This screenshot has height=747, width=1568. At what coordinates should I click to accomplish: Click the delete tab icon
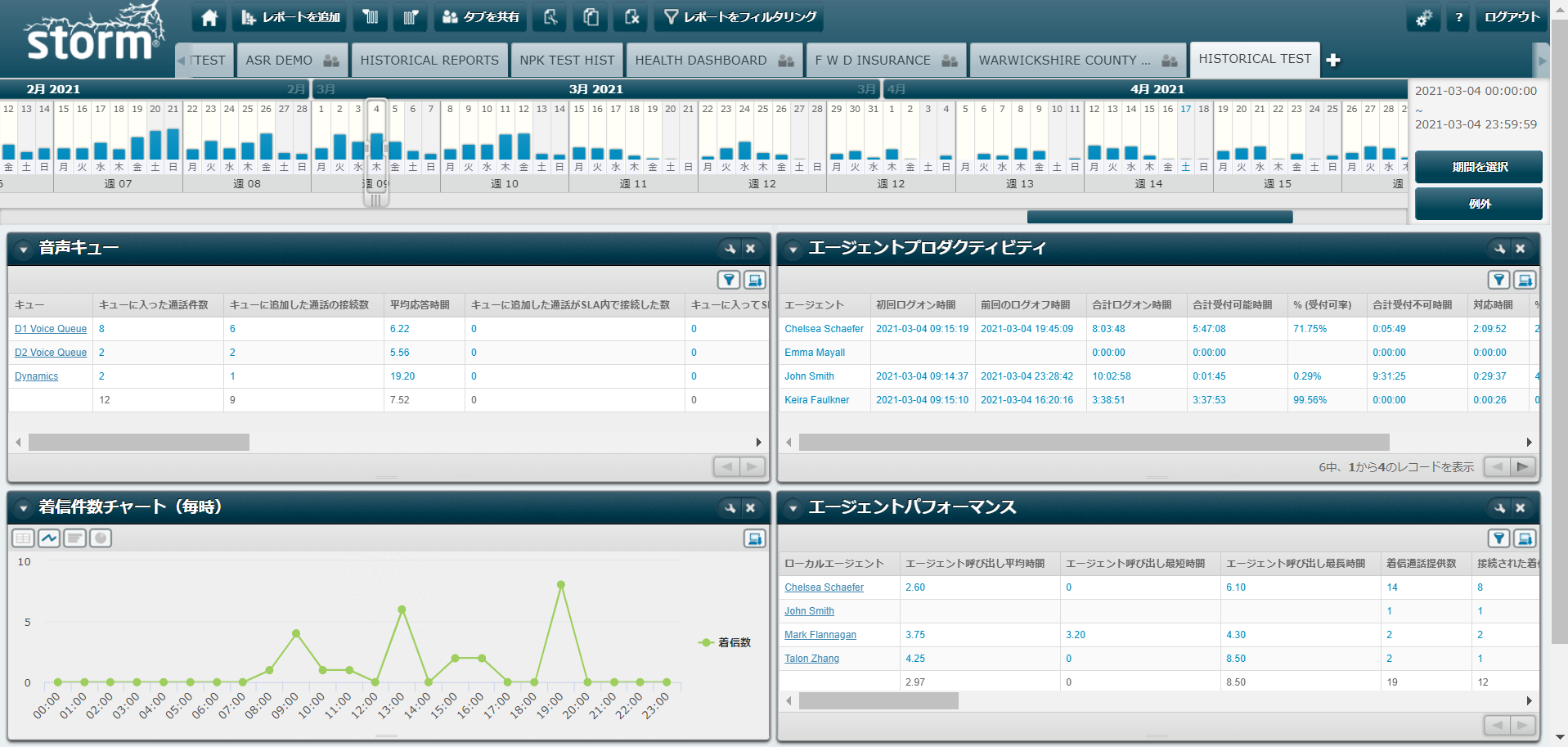coord(631,17)
